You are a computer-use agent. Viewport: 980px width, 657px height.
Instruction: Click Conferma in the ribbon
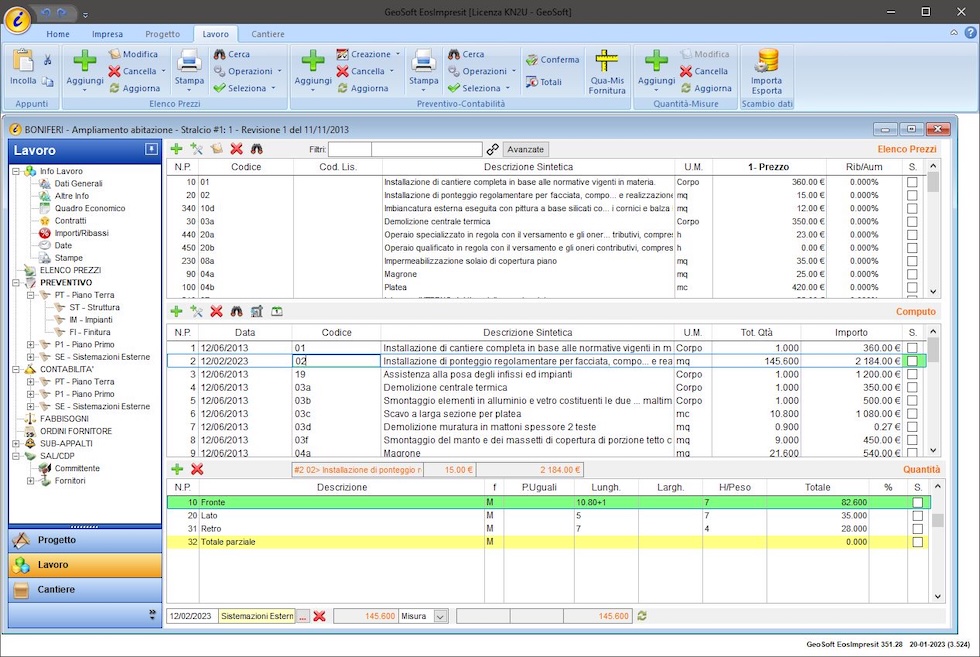point(552,59)
